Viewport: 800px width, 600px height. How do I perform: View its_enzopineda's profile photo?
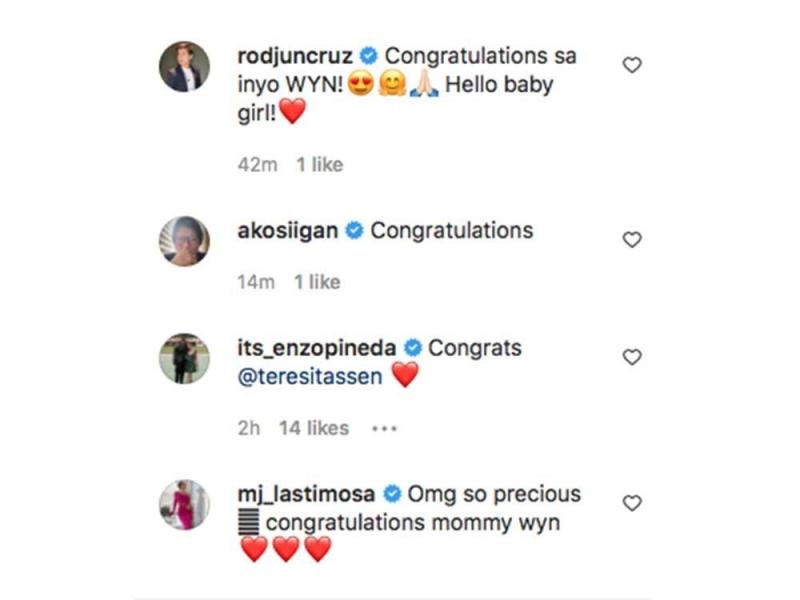point(185,358)
